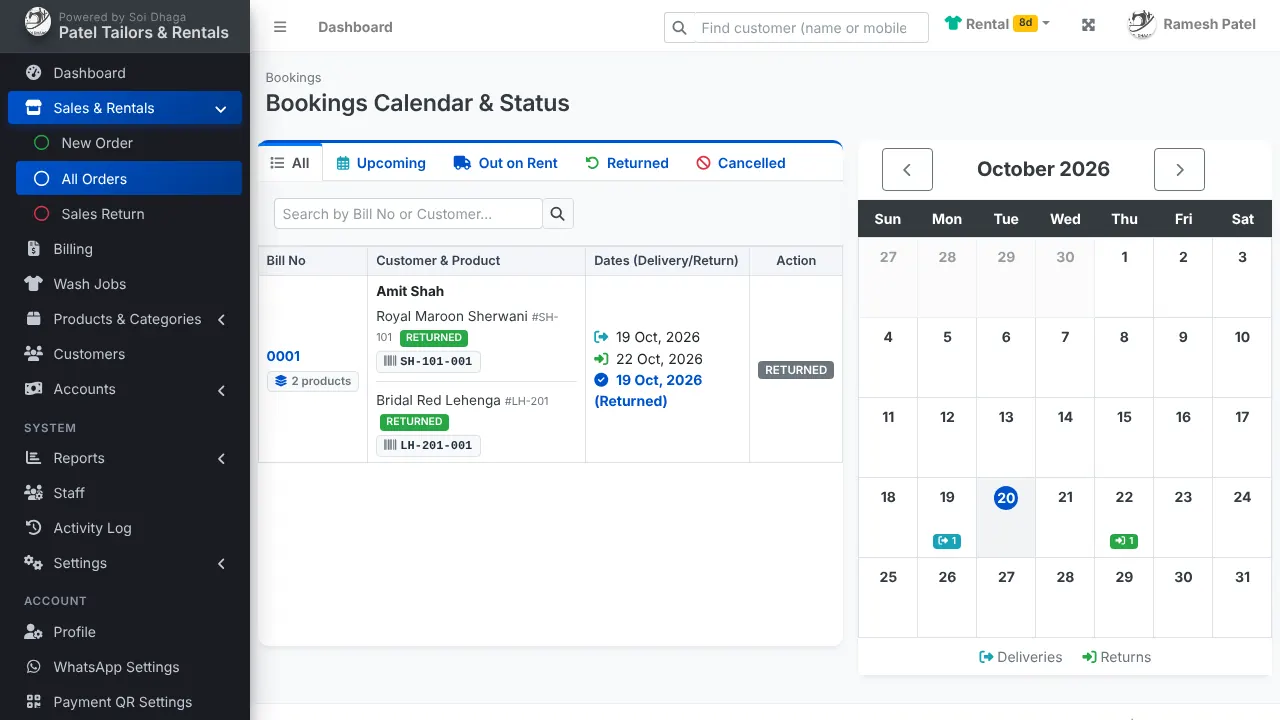Click return badge on October 22
This screenshot has width=1280, height=720.
(x=1124, y=541)
